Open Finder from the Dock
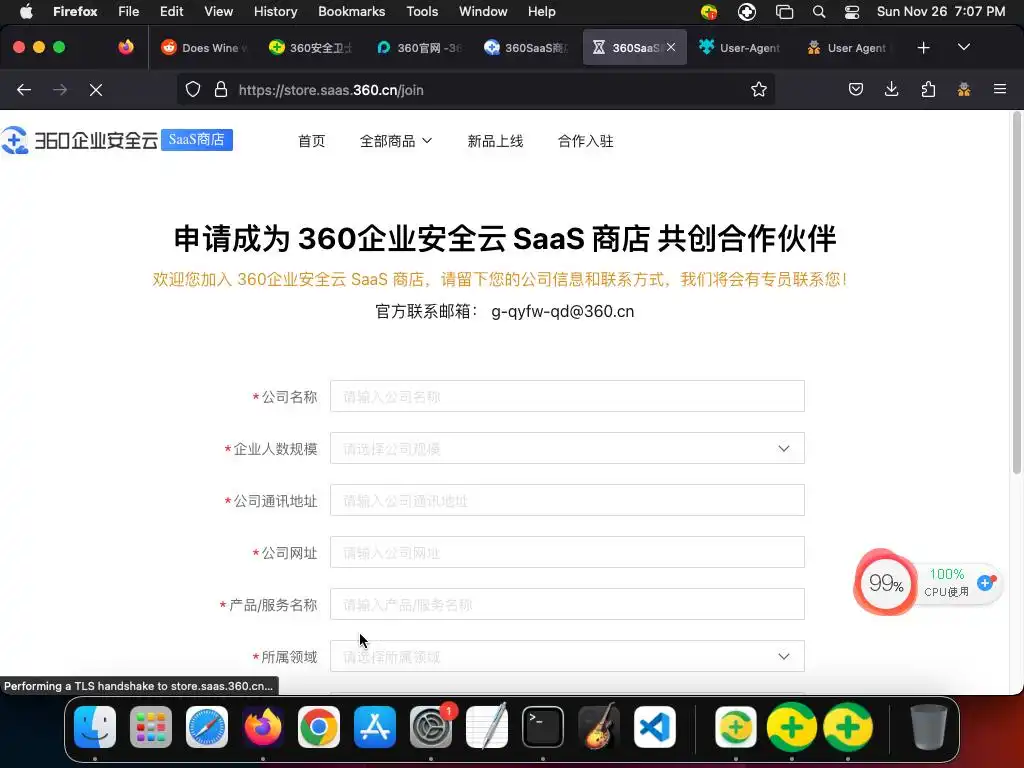 tap(95, 726)
